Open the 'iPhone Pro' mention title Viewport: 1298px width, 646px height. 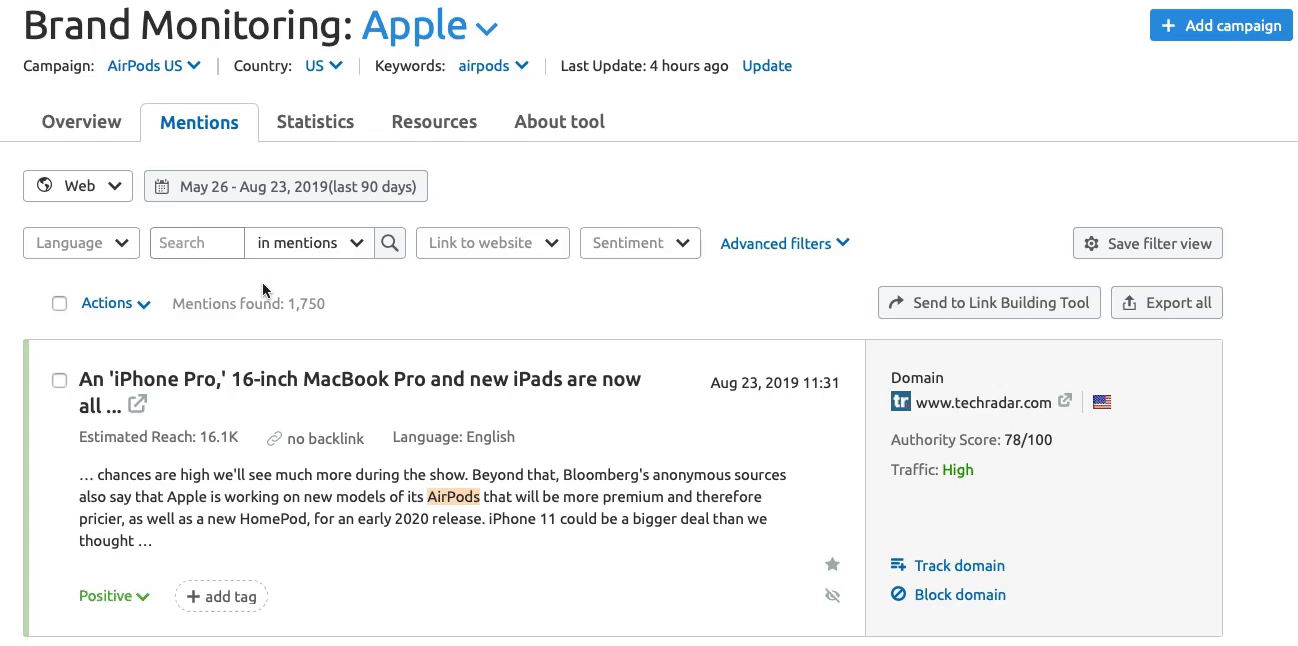coord(360,392)
